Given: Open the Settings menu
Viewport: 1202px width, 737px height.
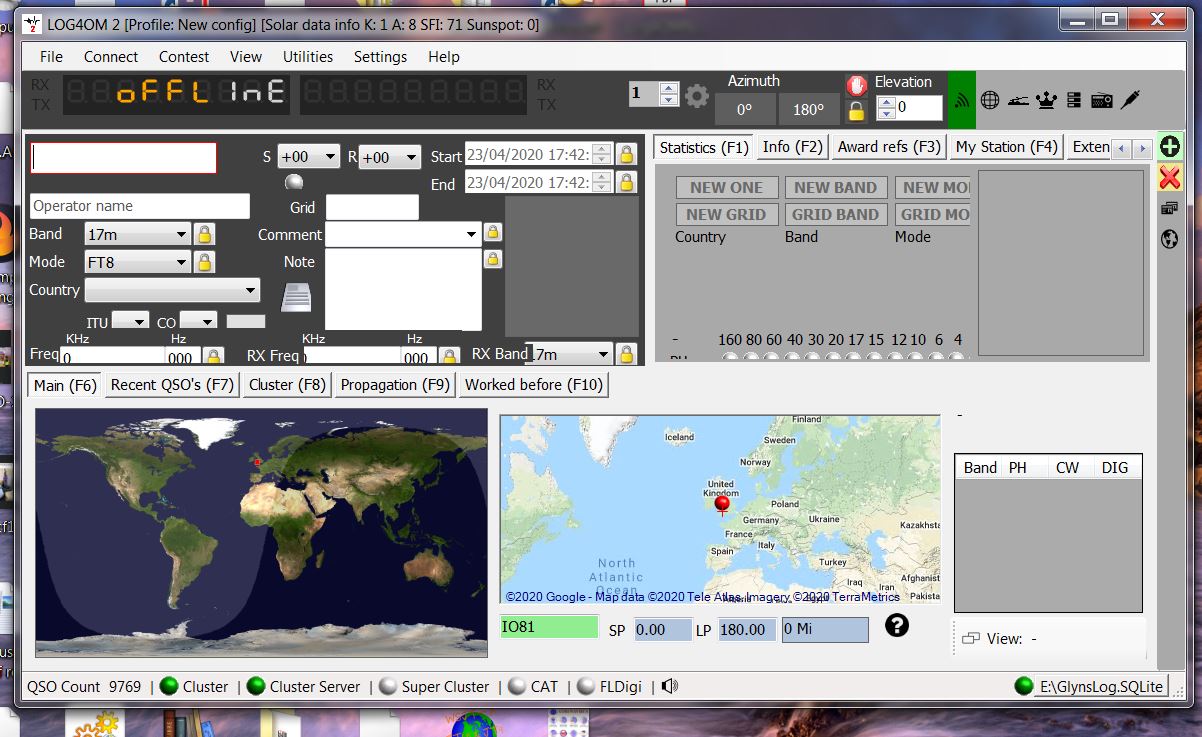Looking at the screenshot, I should point(380,57).
